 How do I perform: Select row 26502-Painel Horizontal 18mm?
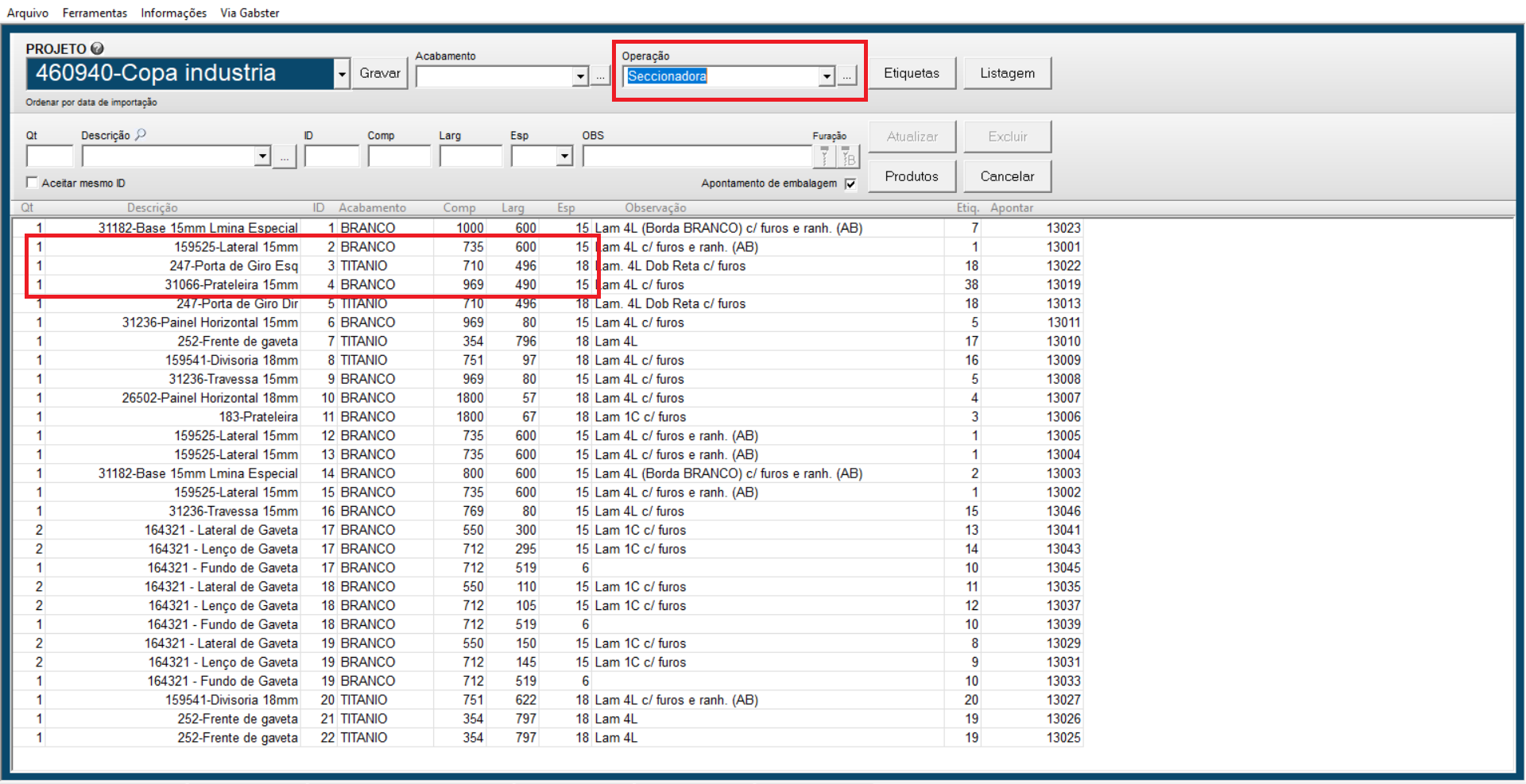pyautogui.click(x=548, y=399)
